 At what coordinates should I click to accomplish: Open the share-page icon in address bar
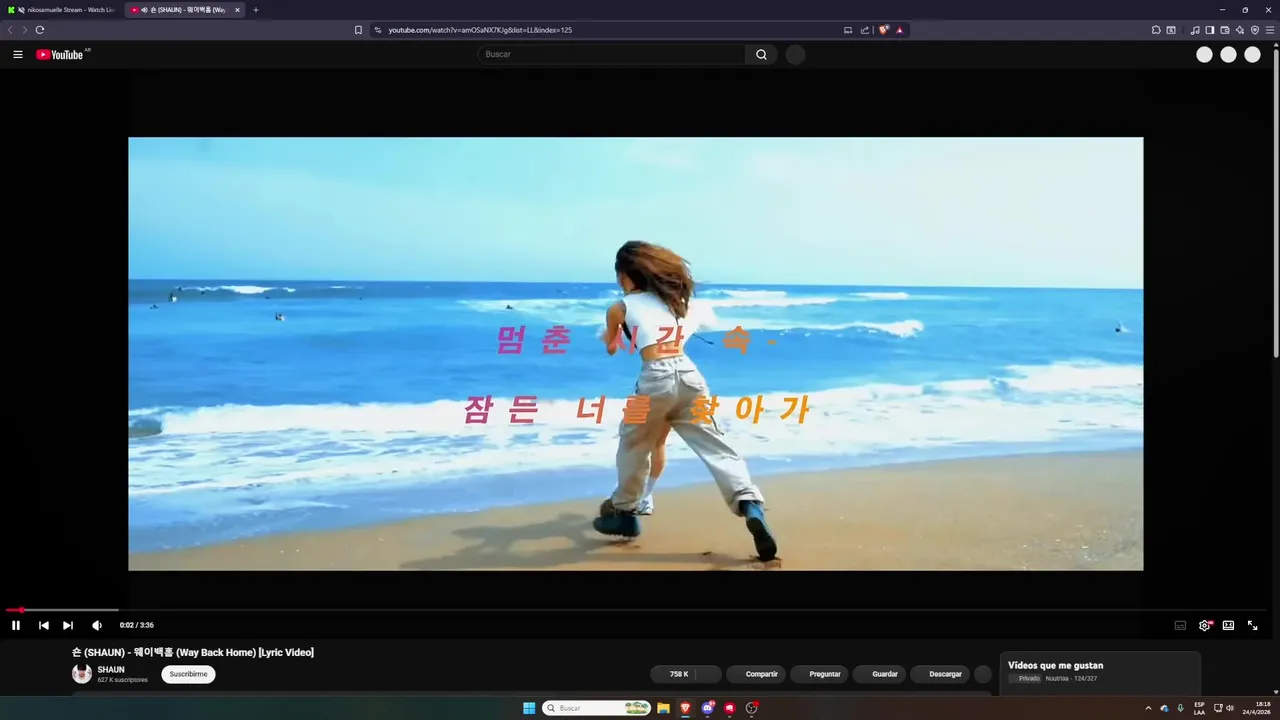865,30
